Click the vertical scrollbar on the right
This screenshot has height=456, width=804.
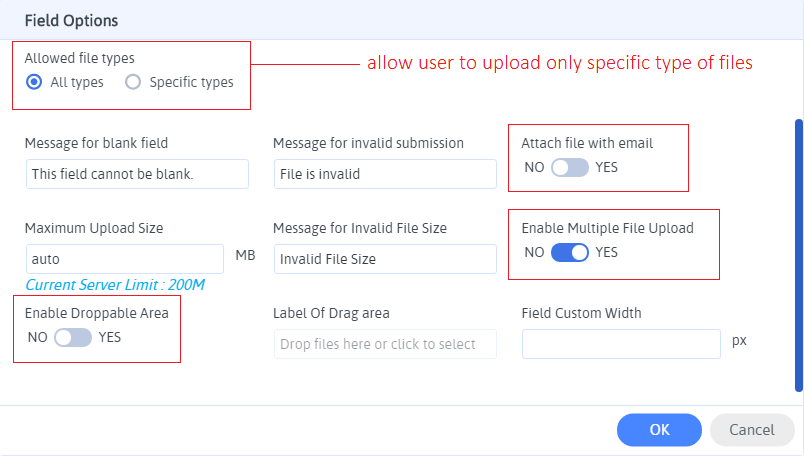(798, 255)
